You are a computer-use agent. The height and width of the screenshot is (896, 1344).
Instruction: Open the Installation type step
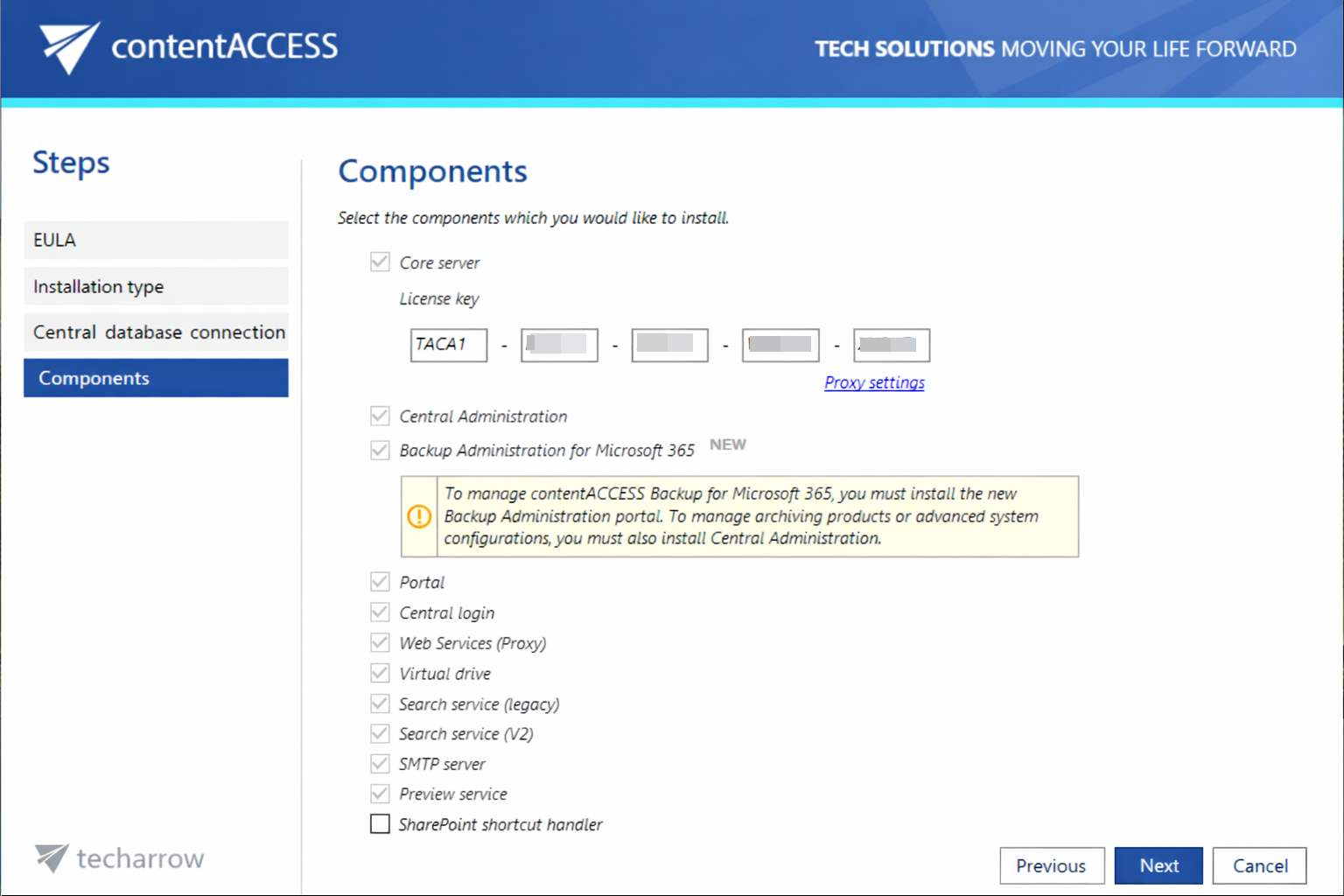[156, 286]
